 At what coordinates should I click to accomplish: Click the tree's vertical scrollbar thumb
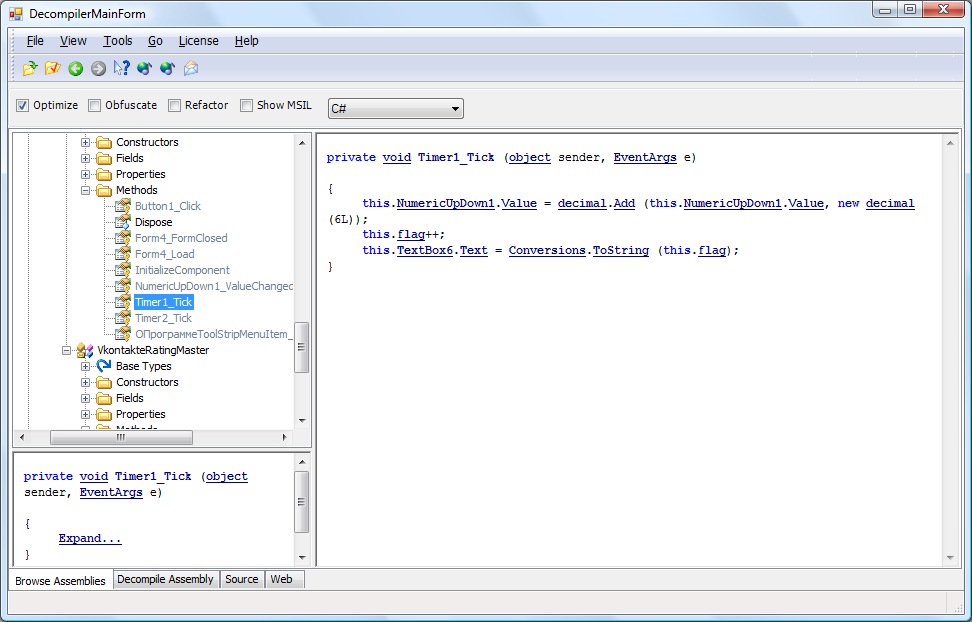click(x=301, y=347)
